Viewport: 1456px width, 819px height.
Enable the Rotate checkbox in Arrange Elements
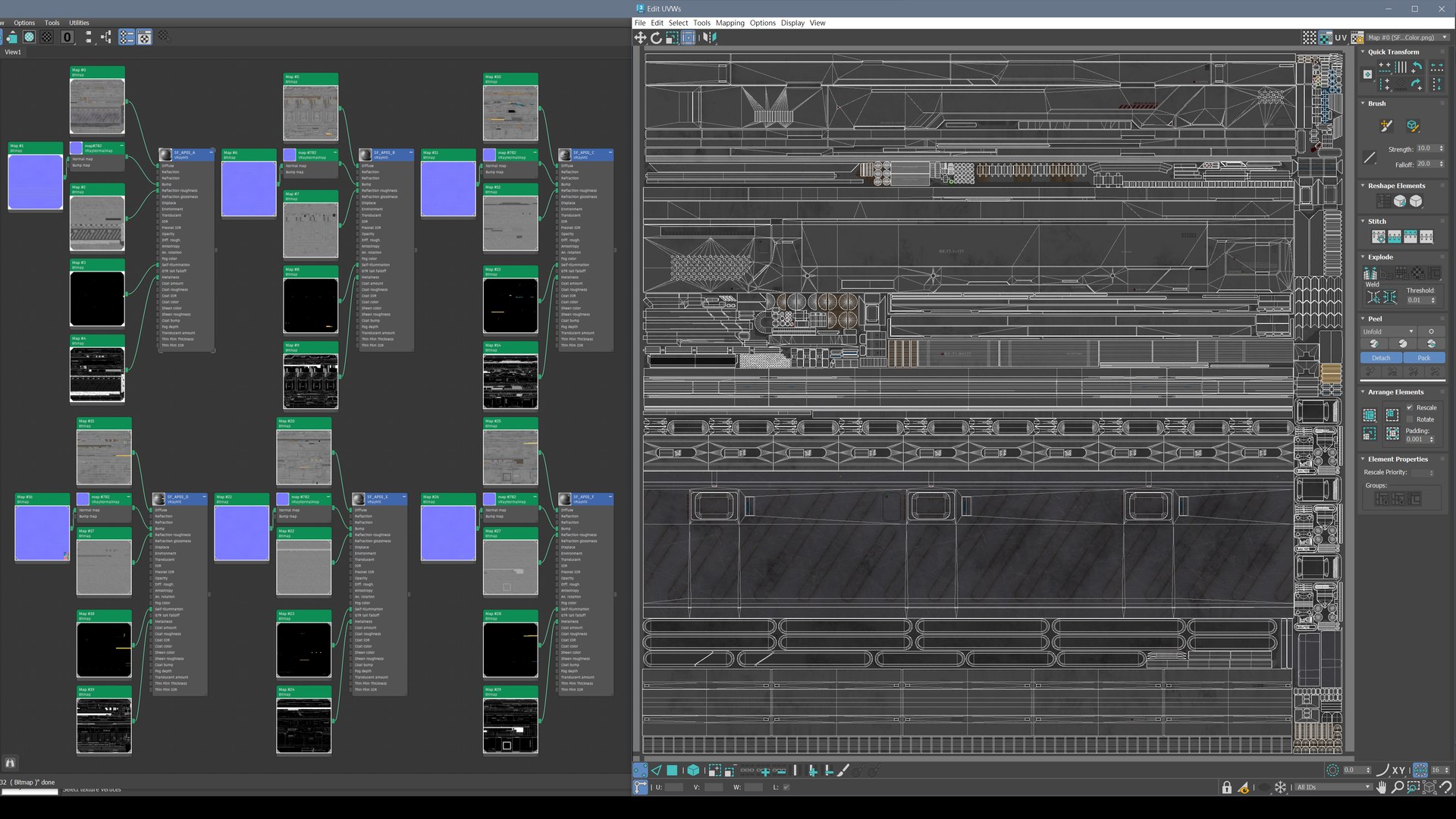click(x=1410, y=419)
